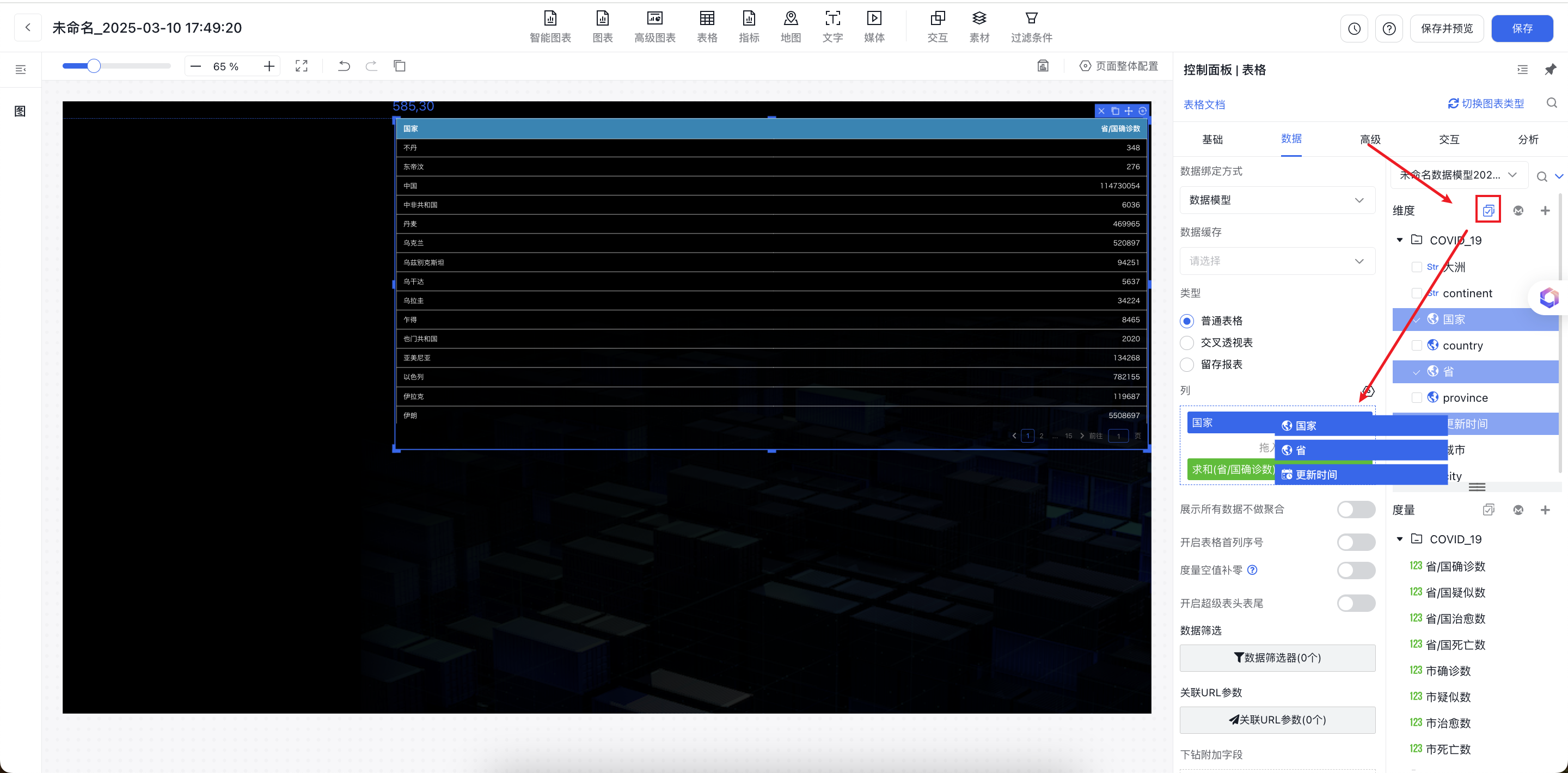Click the zoom in plus button
Viewport: 1568px width, 773px height.
pyautogui.click(x=269, y=66)
